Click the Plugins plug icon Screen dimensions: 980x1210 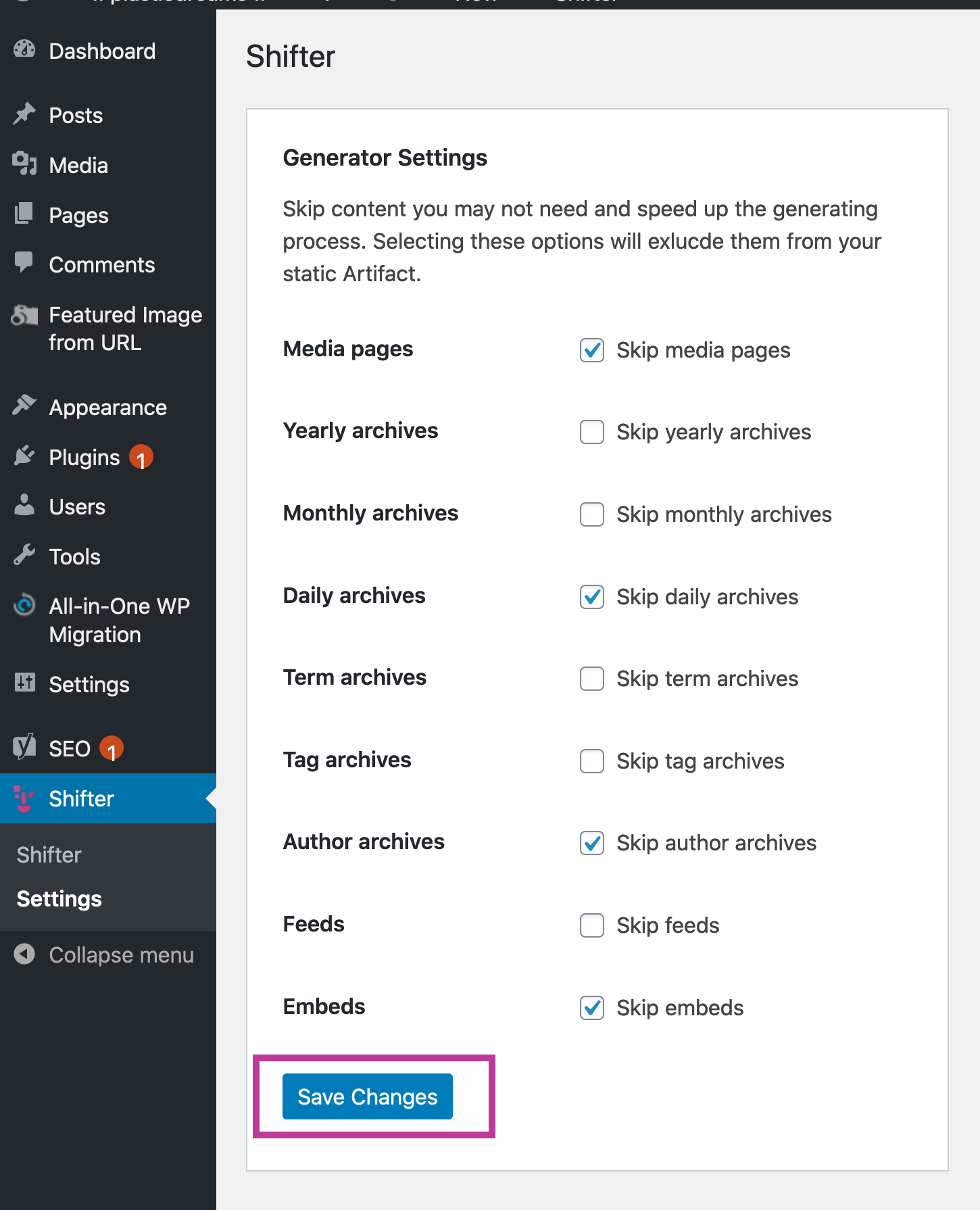pyautogui.click(x=24, y=456)
